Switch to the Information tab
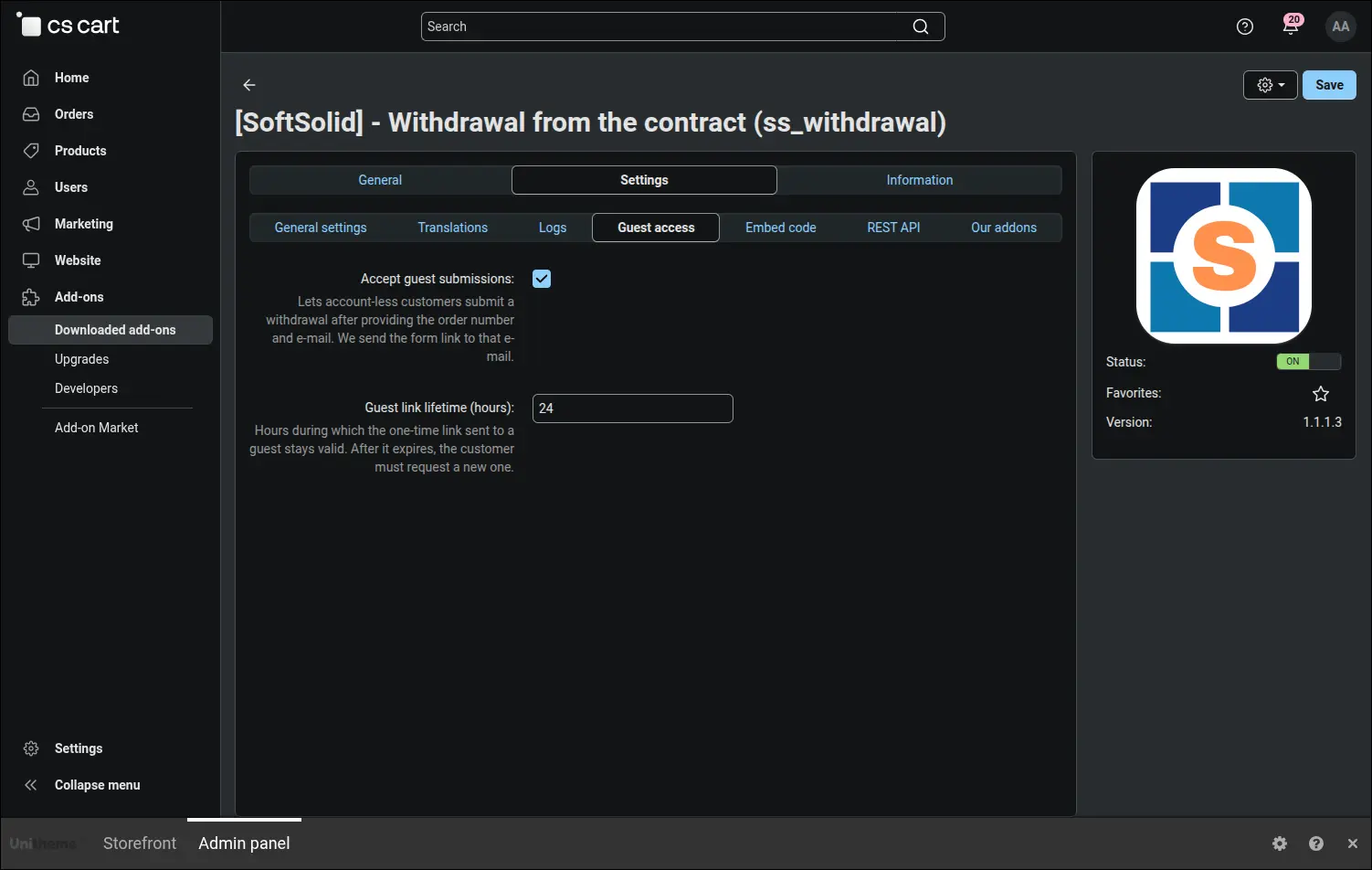 [x=920, y=180]
